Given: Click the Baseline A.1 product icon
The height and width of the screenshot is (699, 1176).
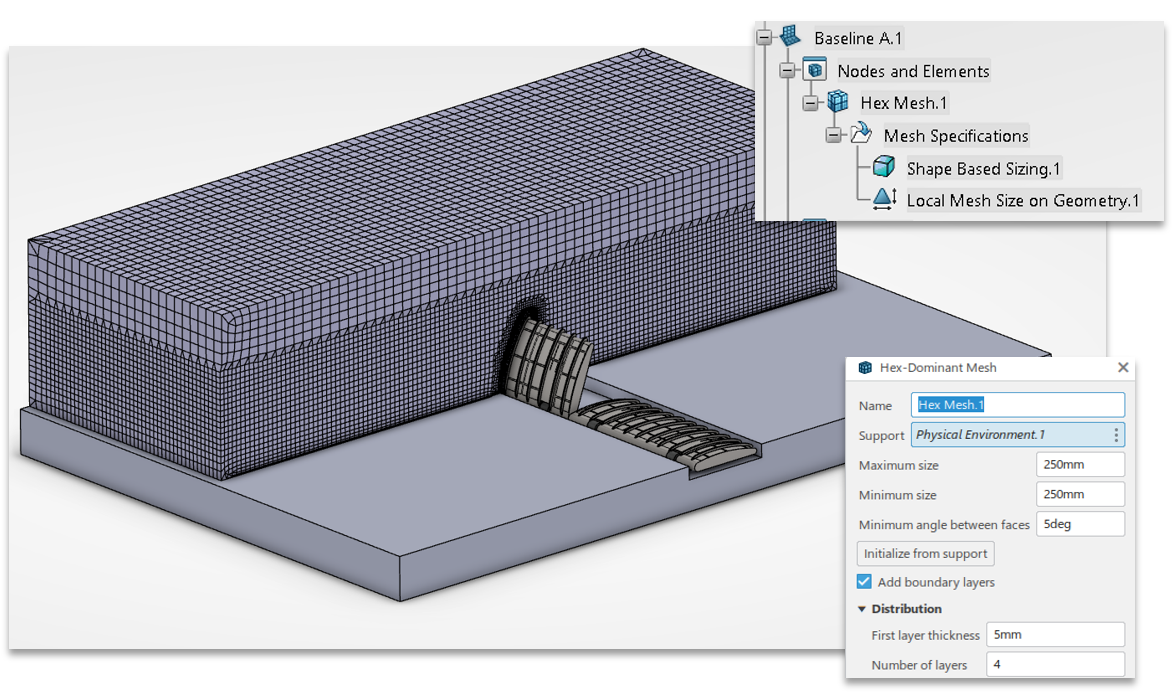Looking at the screenshot, I should pyautogui.click(x=790, y=37).
